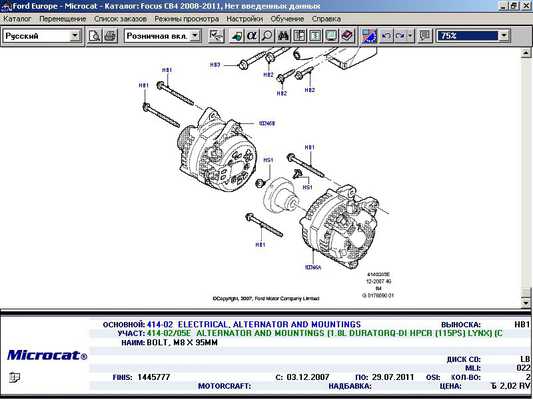Minimize the Microcat window

pyautogui.click(x=503, y=6)
